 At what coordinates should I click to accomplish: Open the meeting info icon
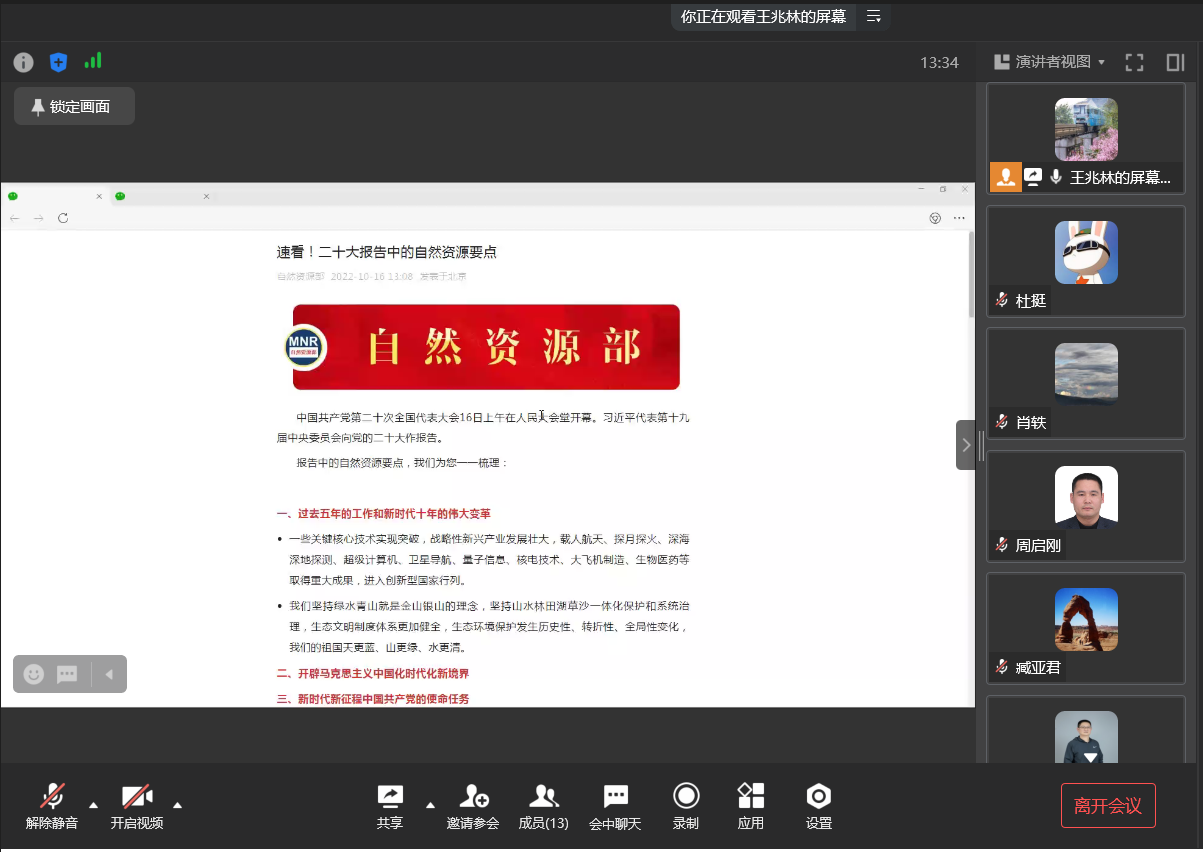(x=23, y=62)
